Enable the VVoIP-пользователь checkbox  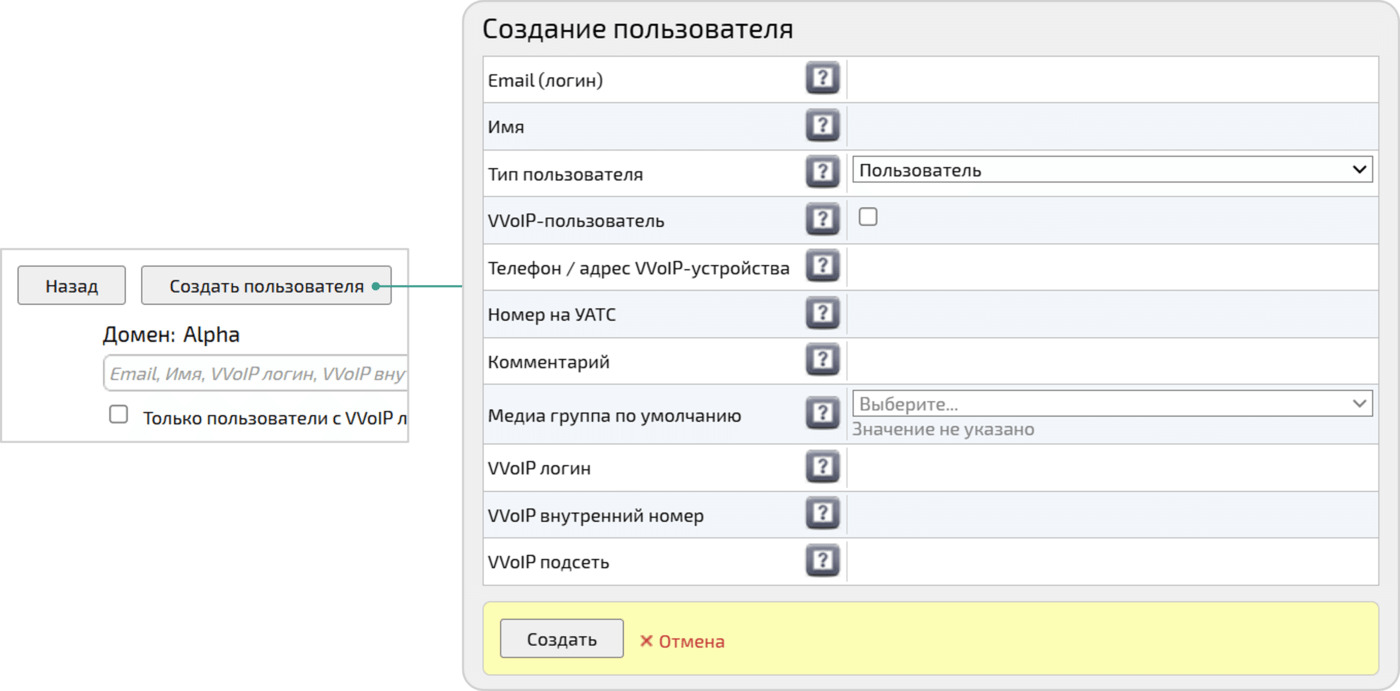867,215
